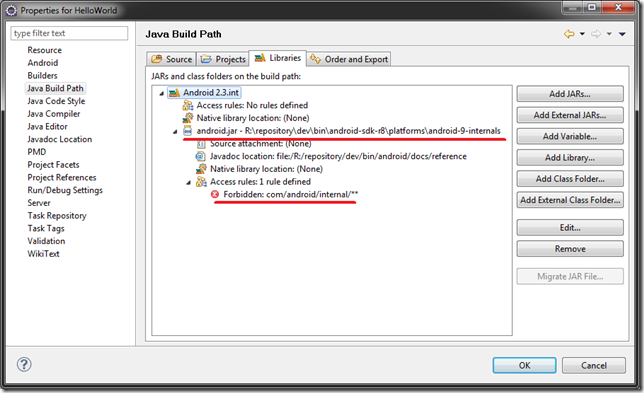Image resolution: width=644 pixels, height=393 pixels.
Task: Open the back history dropdown arrow
Action: (x=582, y=34)
